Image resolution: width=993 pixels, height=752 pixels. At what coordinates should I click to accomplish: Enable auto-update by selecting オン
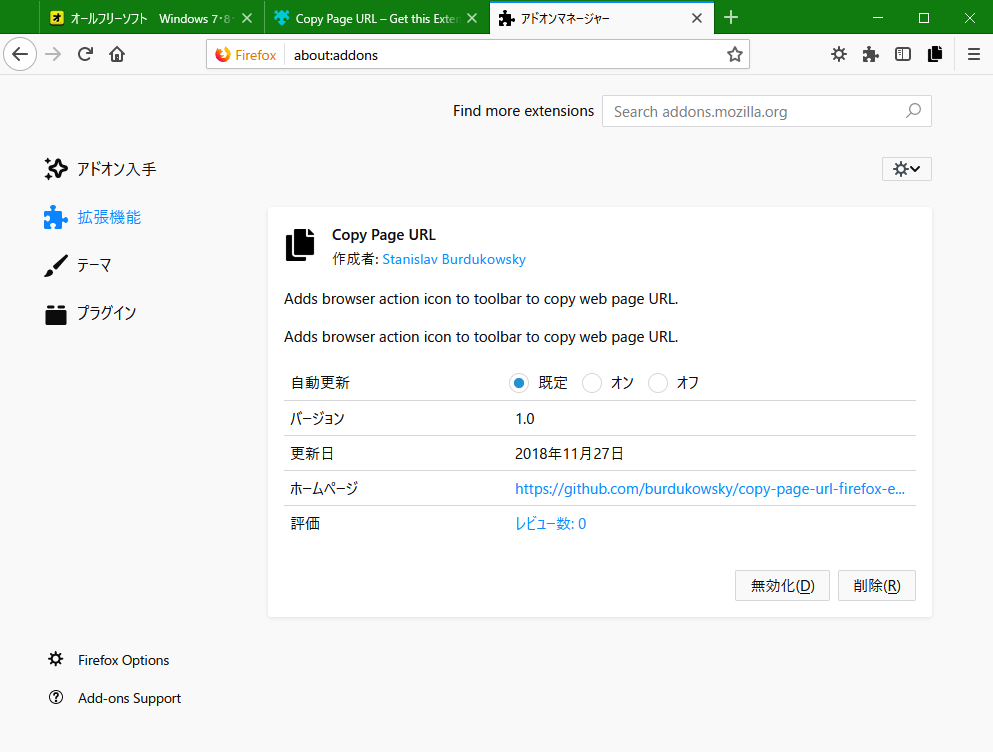pyautogui.click(x=591, y=382)
